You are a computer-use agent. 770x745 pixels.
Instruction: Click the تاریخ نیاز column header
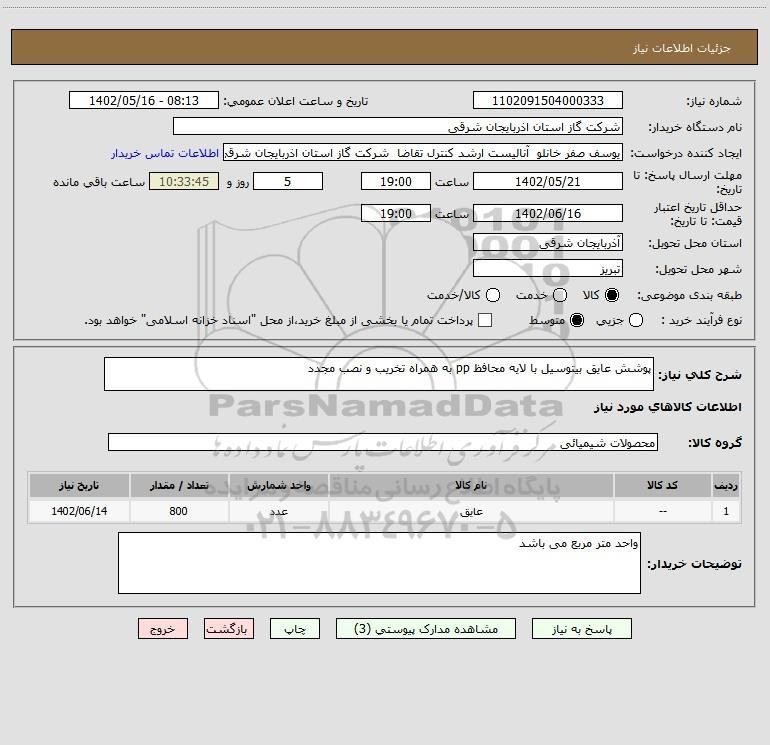pyautogui.click(x=79, y=485)
